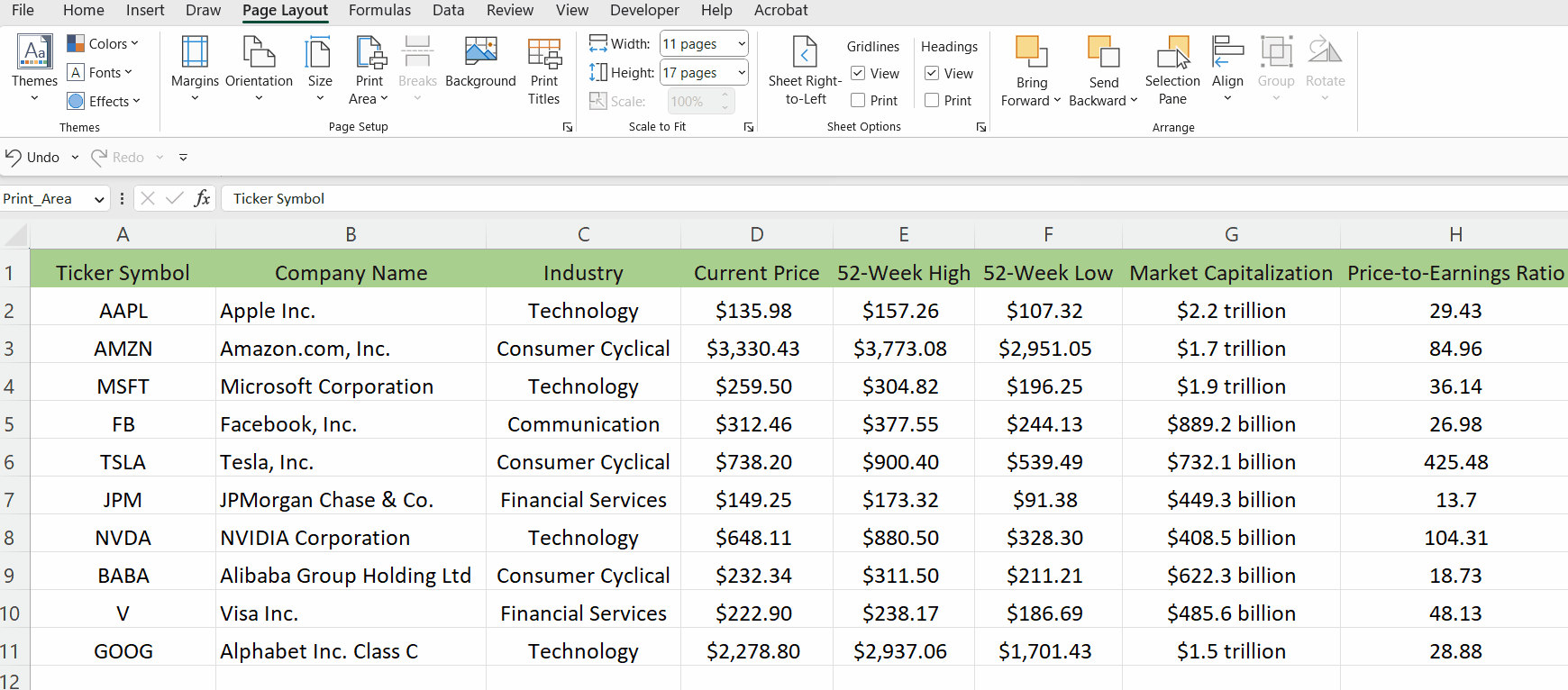Open Print Titles settings
Viewport: 1568px width, 690px height.
point(544,70)
